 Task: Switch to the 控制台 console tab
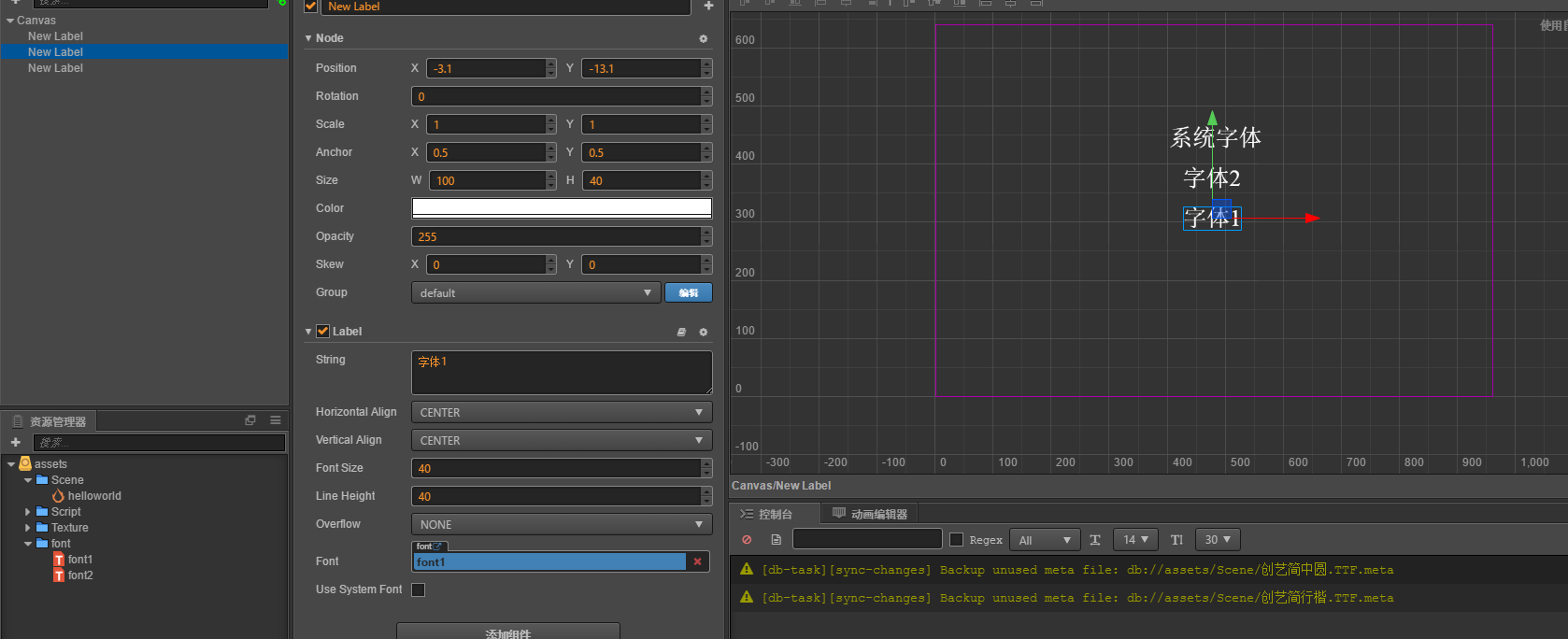click(775, 514)
